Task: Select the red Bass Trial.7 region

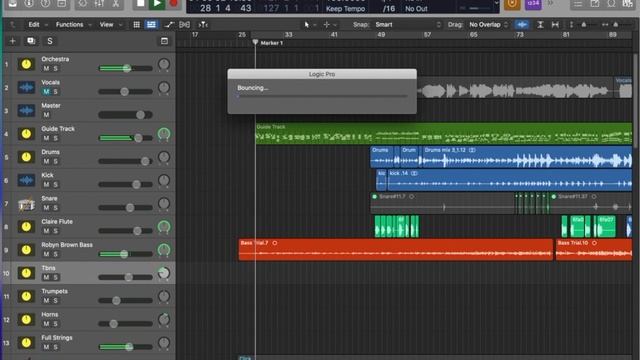Action: pos(396,250)
